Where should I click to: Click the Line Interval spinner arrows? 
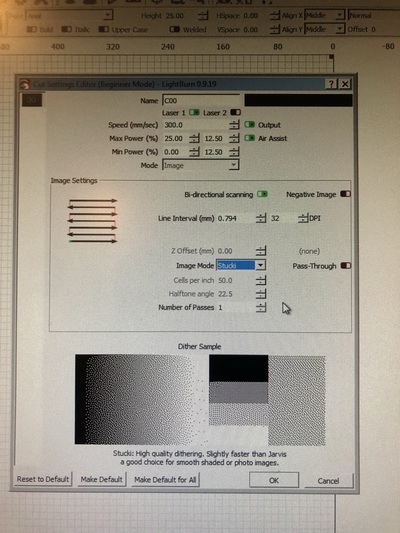[261, 218]
